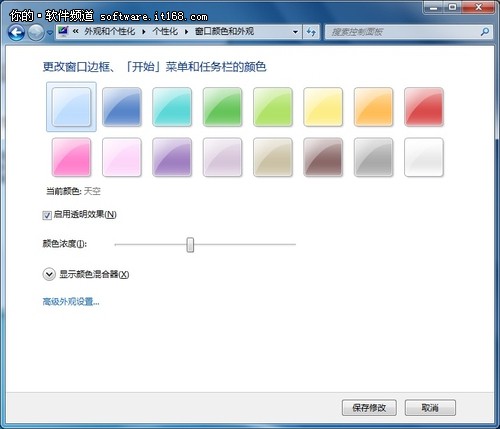
Task: Click the Forward navigation arrow
Action: [36, 33]
